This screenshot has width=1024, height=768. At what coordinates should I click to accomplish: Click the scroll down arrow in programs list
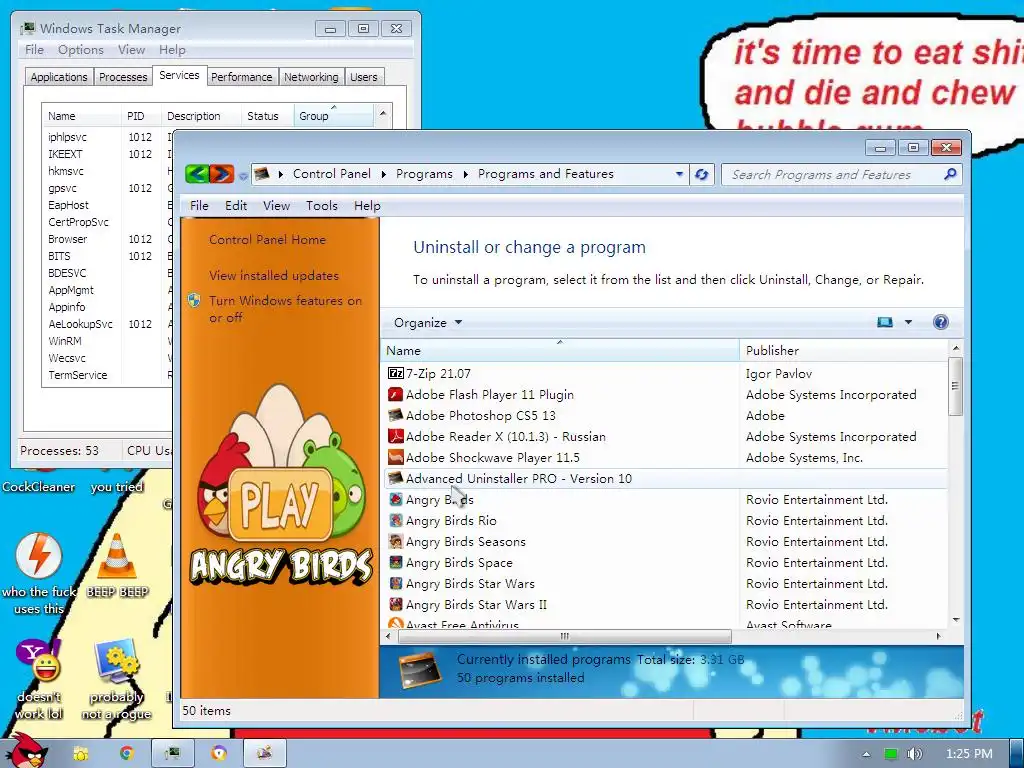tap(955, 620)
